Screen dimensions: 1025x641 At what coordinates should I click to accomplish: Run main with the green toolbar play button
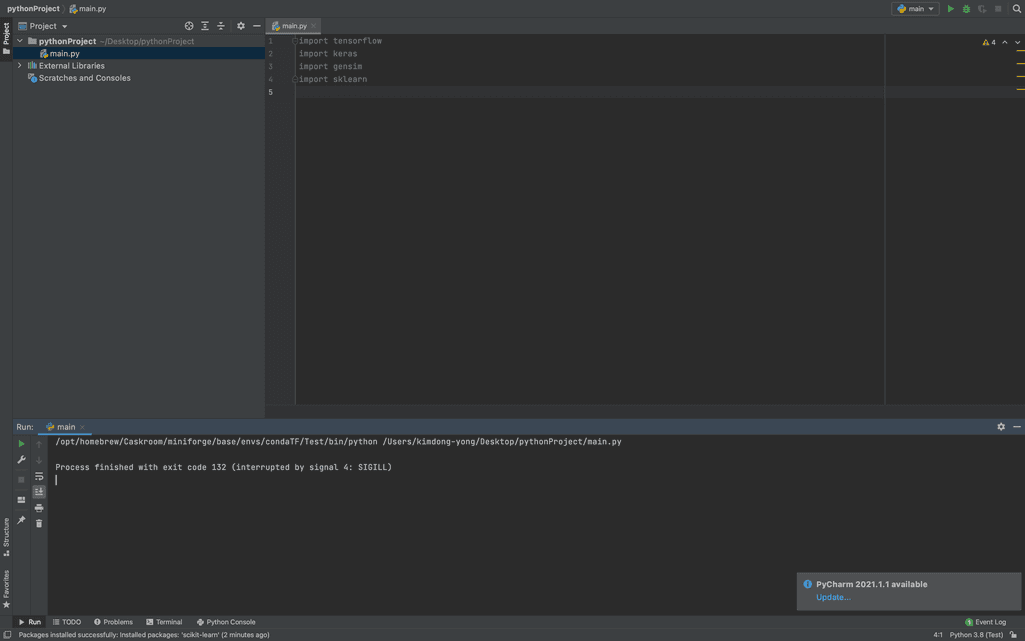coord(950,8)
